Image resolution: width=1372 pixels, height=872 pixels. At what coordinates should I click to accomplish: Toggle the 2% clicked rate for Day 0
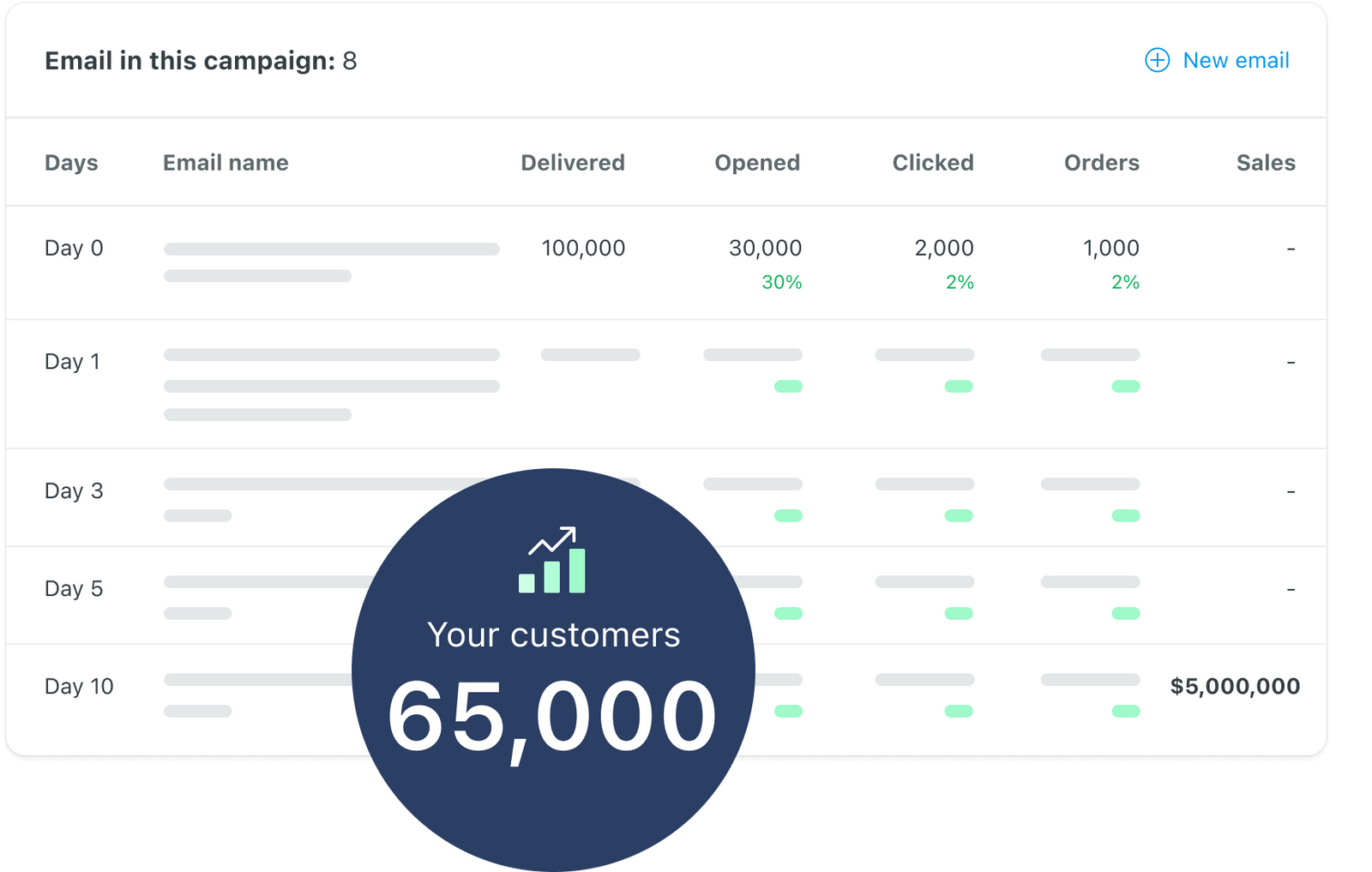point(962,280)
